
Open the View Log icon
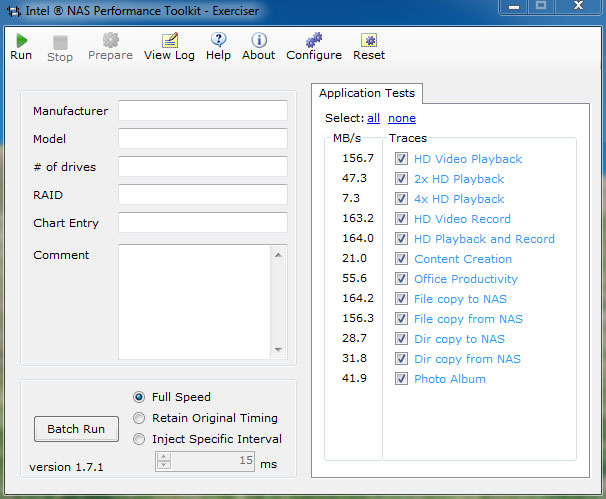click(x=170, y=40)
